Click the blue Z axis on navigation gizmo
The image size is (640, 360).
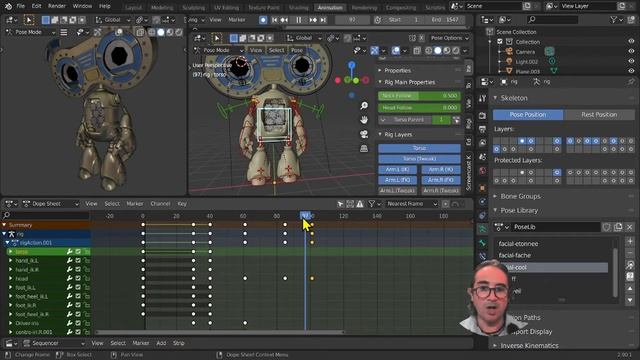pyautogui.click(x=351, y=65)
